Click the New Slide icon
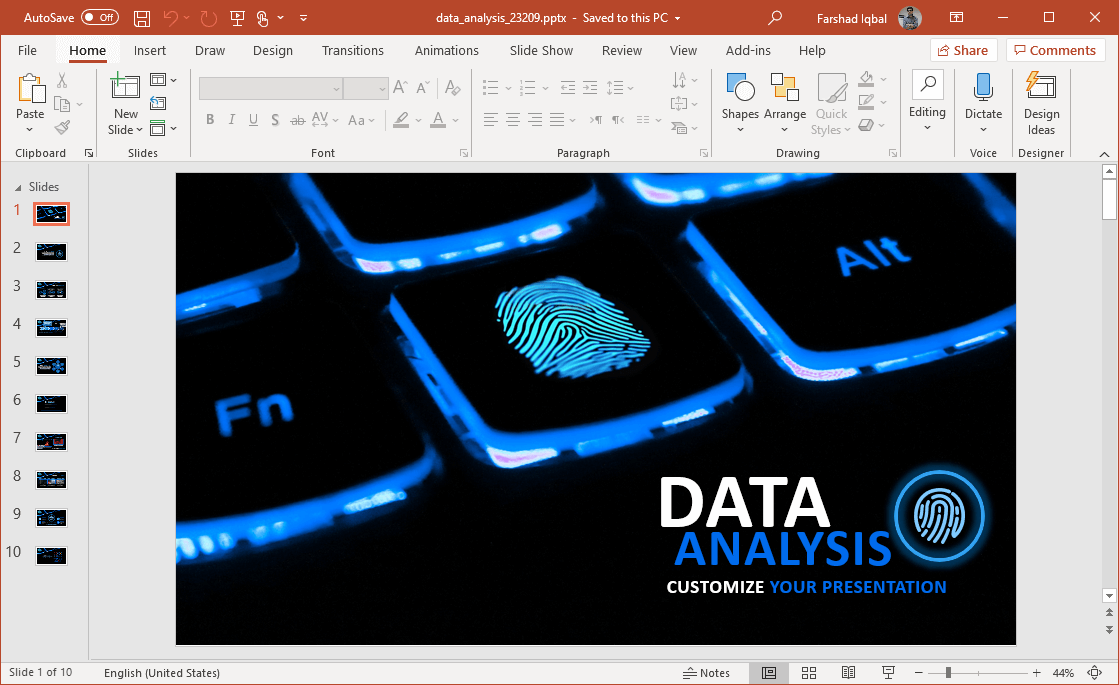This screenshot has width=1119, height=685. coord(125,89)
